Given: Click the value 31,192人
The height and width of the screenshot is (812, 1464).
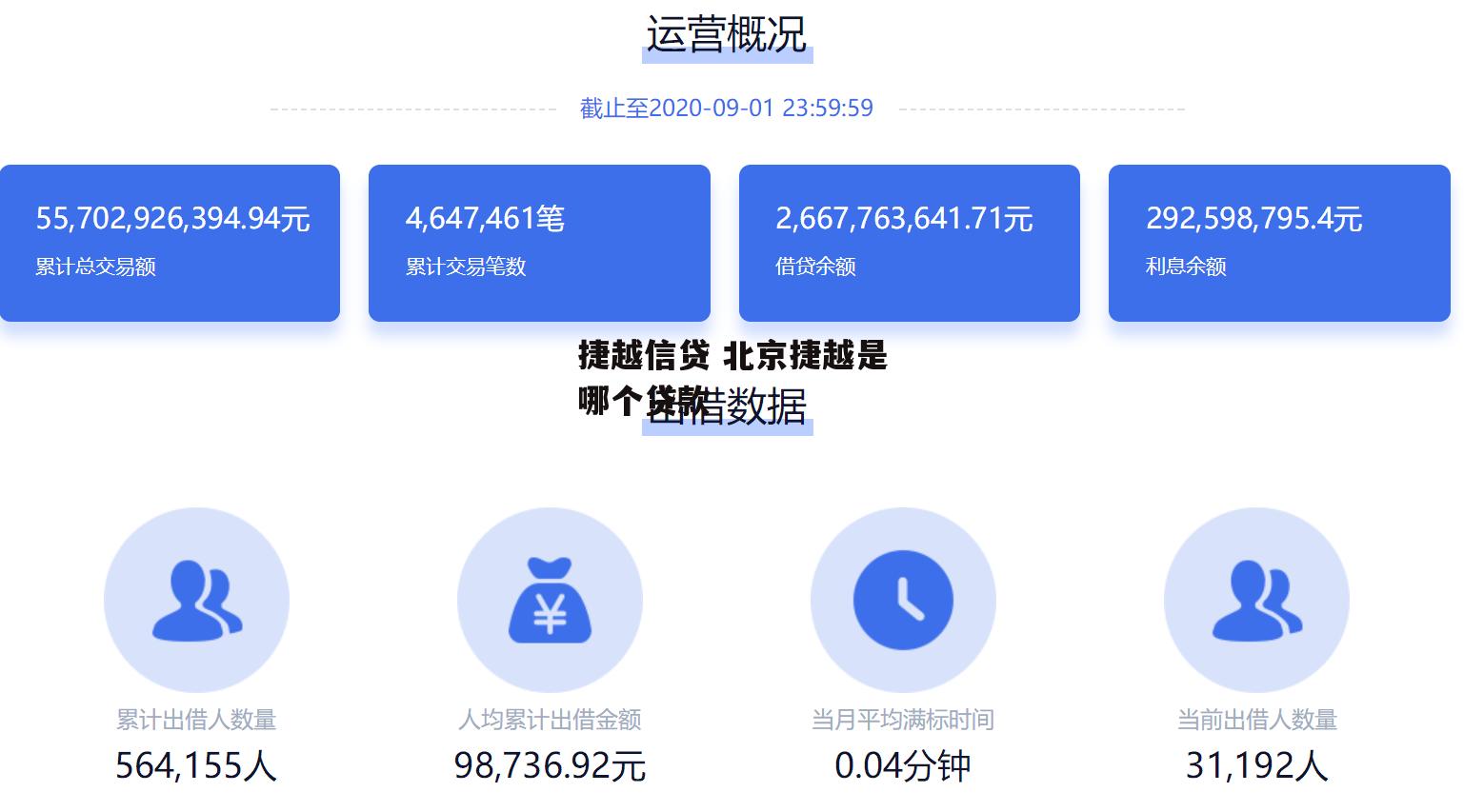Looking at the screenshot, I should coord(1257,765).
